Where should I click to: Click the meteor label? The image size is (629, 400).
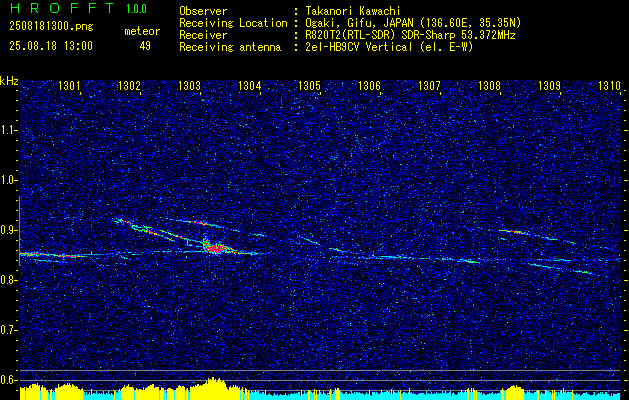[142, 31]
